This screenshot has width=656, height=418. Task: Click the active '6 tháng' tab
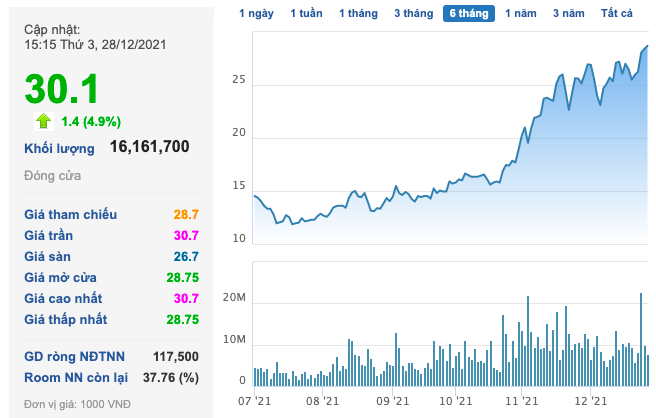pos(468,13)
